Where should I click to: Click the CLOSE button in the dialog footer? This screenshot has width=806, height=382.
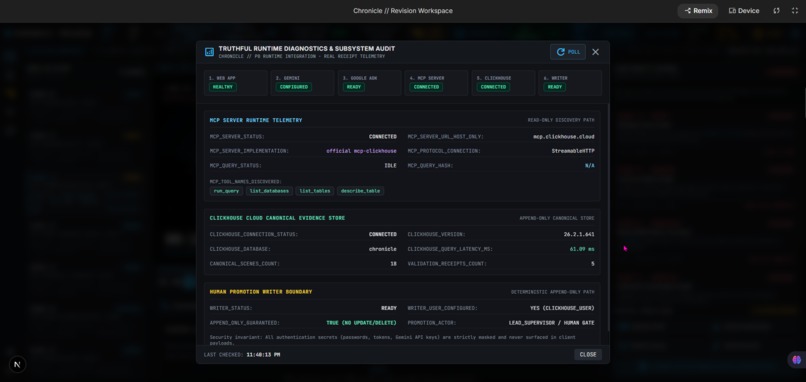click(588, 354)
